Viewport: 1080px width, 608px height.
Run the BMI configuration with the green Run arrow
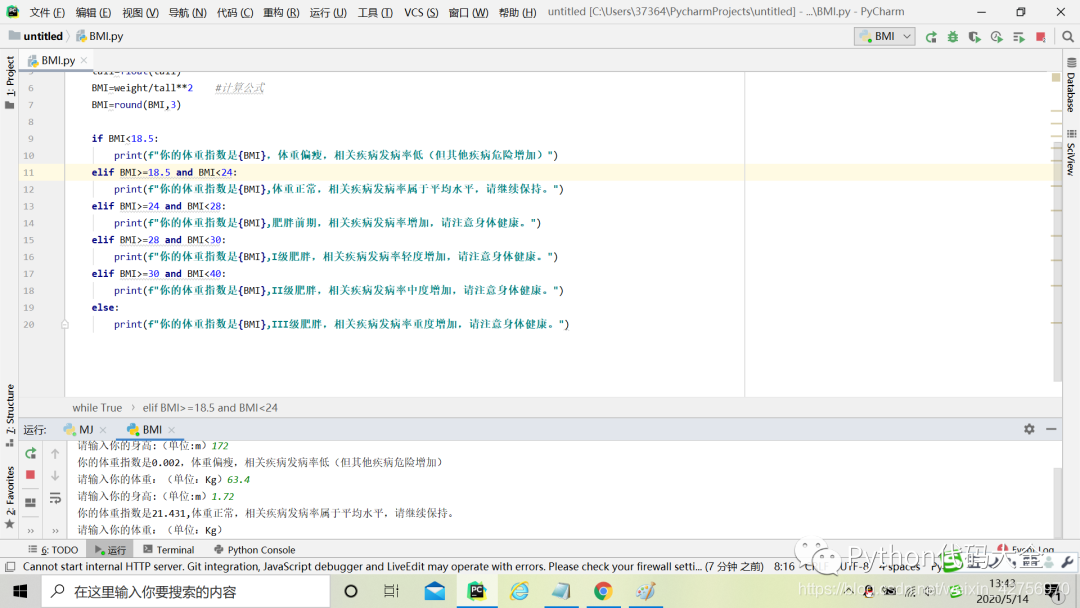932,35
